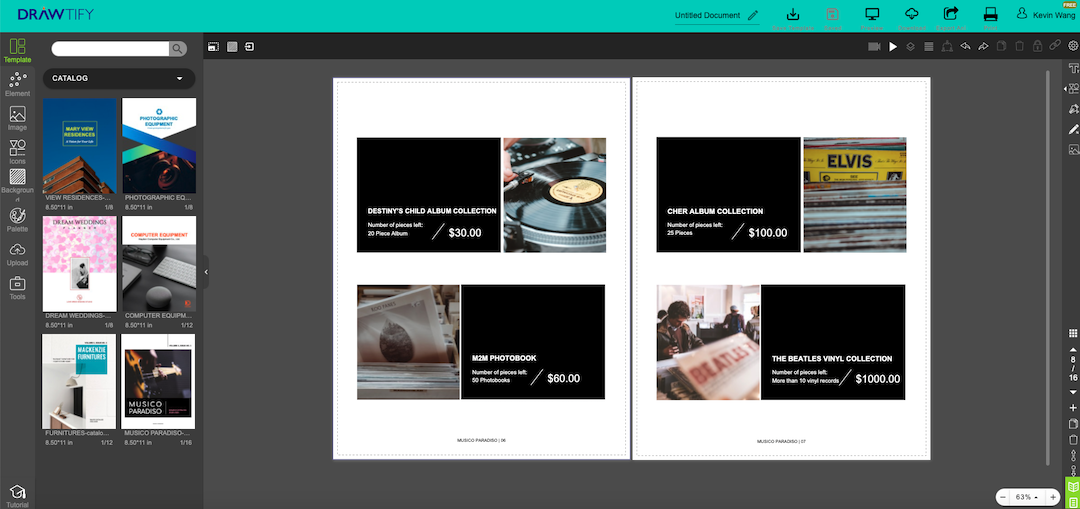Add a new page with plus icon
This screenshot has height=509, width=1080.
click(1072, 408)
